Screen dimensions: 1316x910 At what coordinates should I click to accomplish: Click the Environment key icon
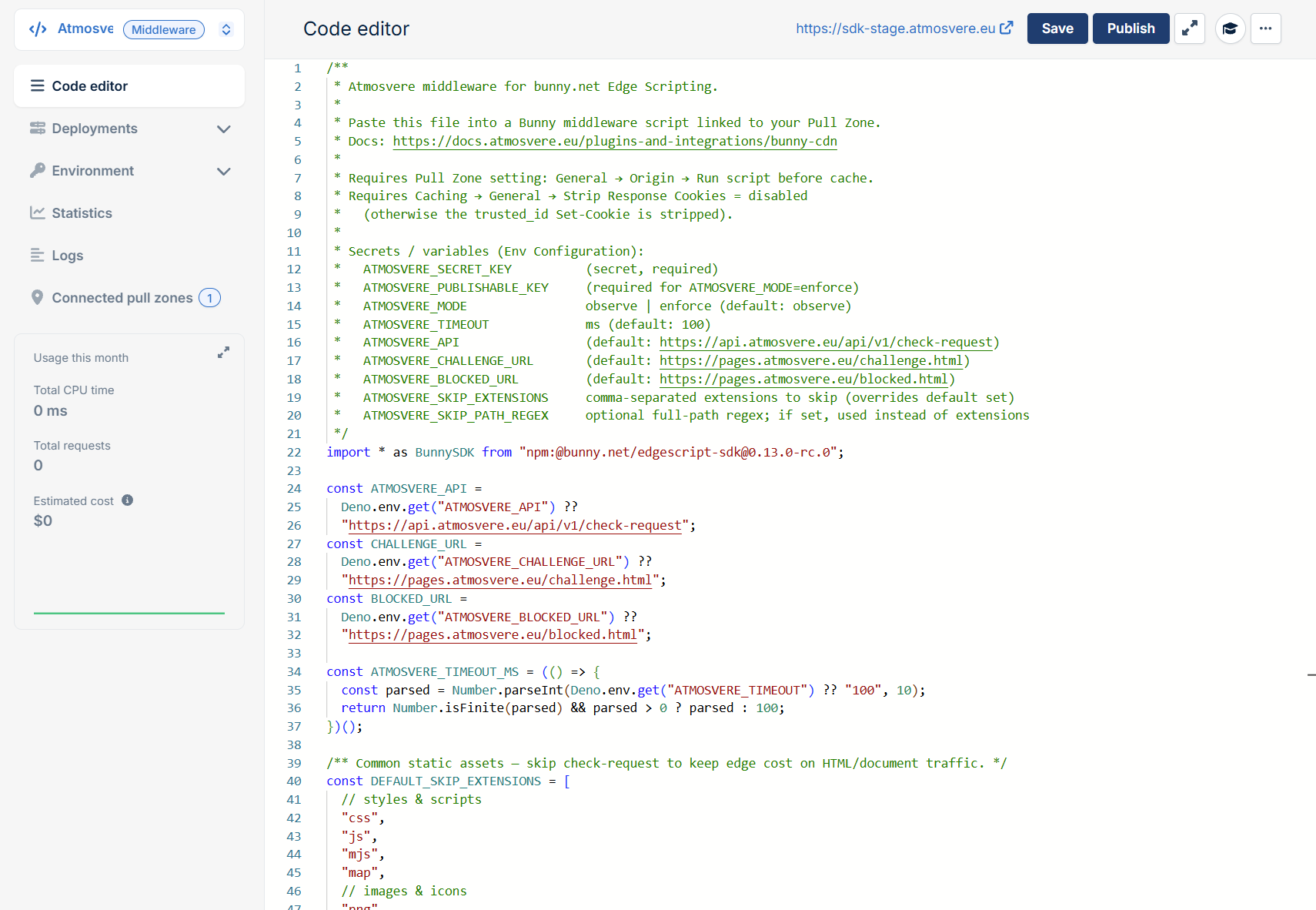coord(37,170)
